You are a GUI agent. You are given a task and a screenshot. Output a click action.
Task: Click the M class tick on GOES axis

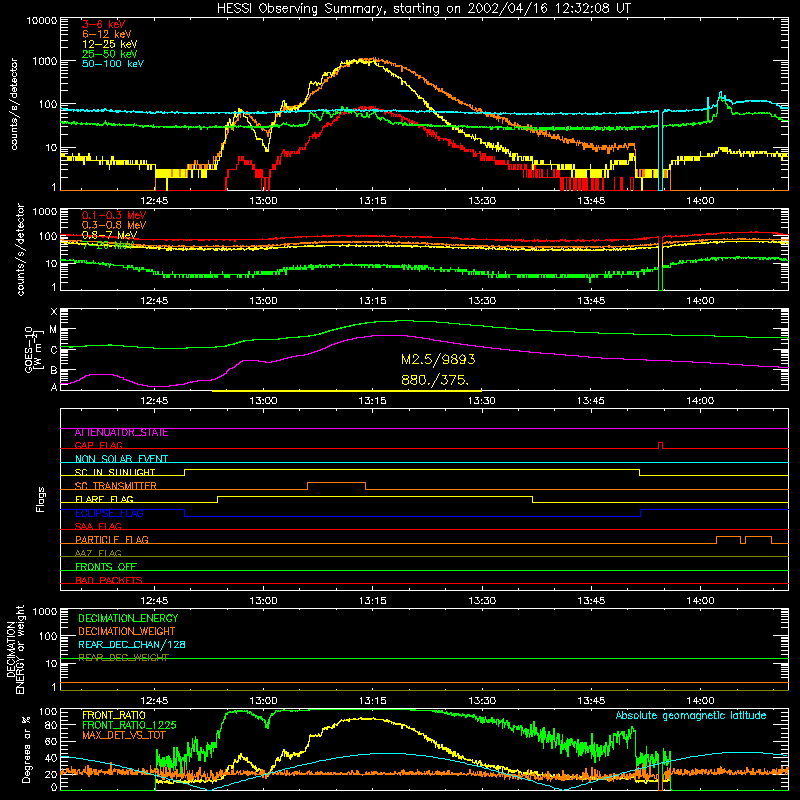[54, 330]
